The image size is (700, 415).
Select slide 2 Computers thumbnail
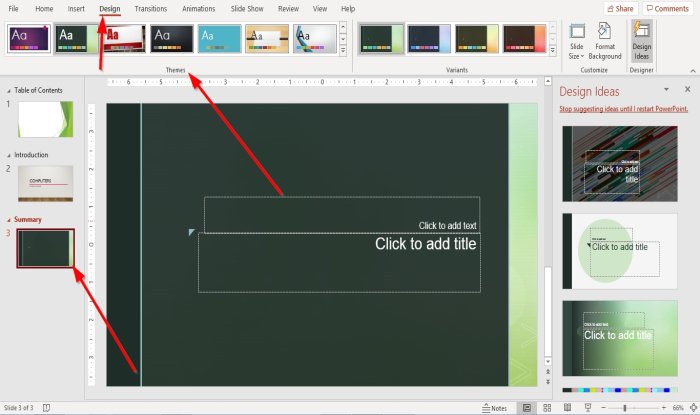point(46,183)
